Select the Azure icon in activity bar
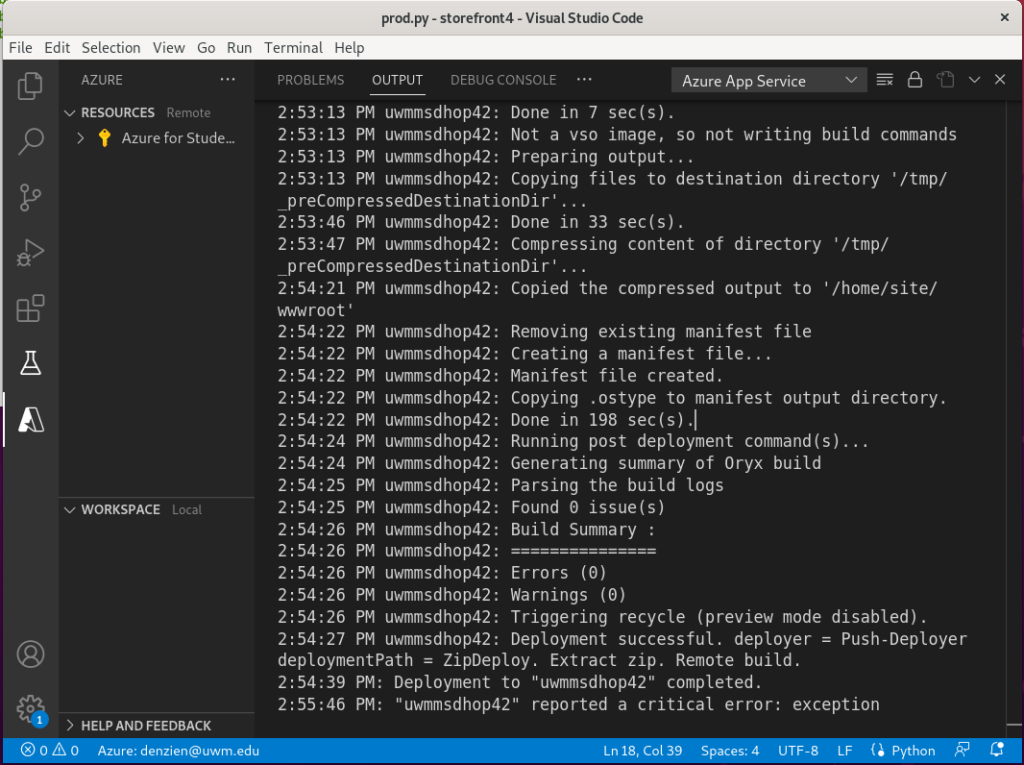The width and height of the screenshot is (1024, 765). click(30, 419)
